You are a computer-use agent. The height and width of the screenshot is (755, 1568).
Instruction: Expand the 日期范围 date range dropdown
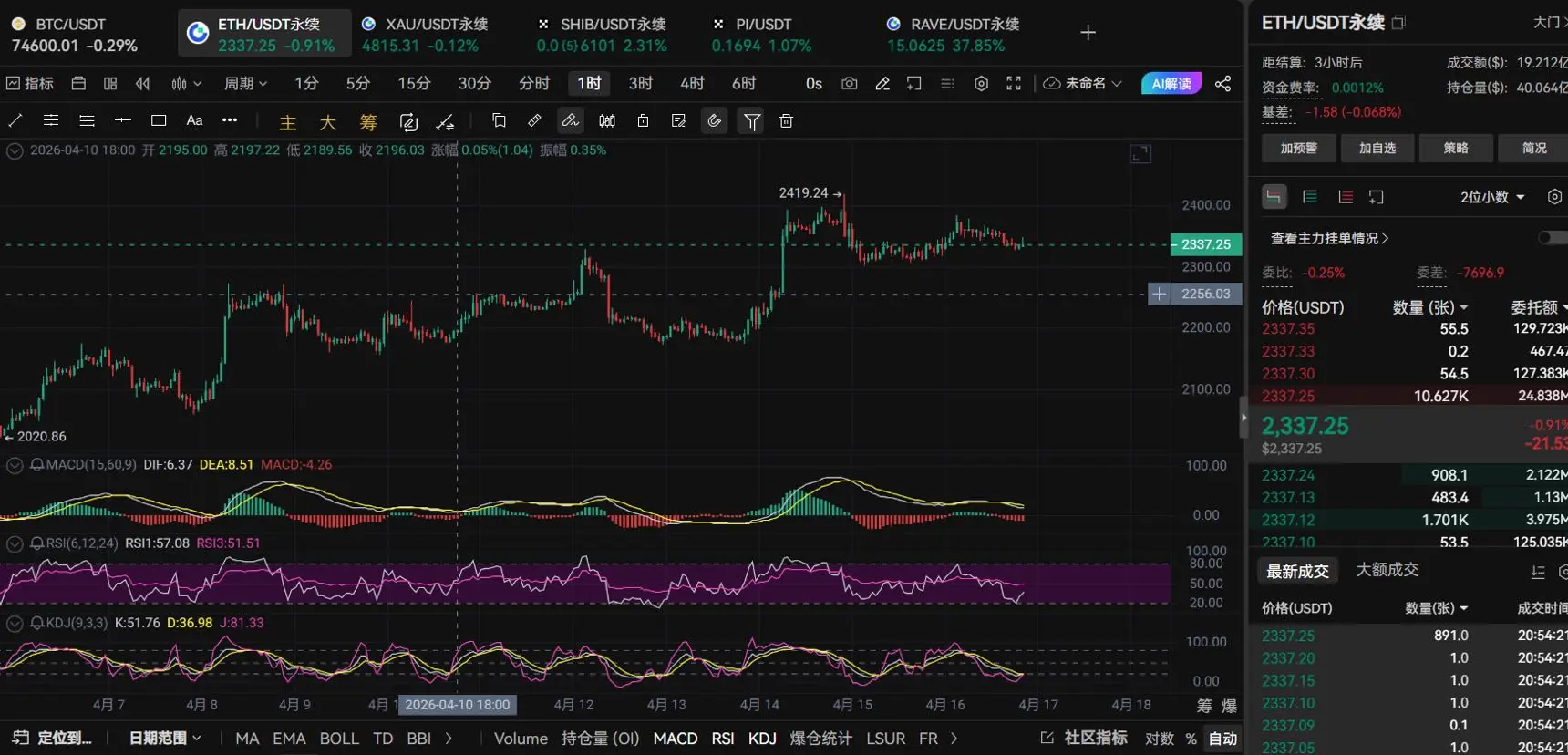[165, 738]
